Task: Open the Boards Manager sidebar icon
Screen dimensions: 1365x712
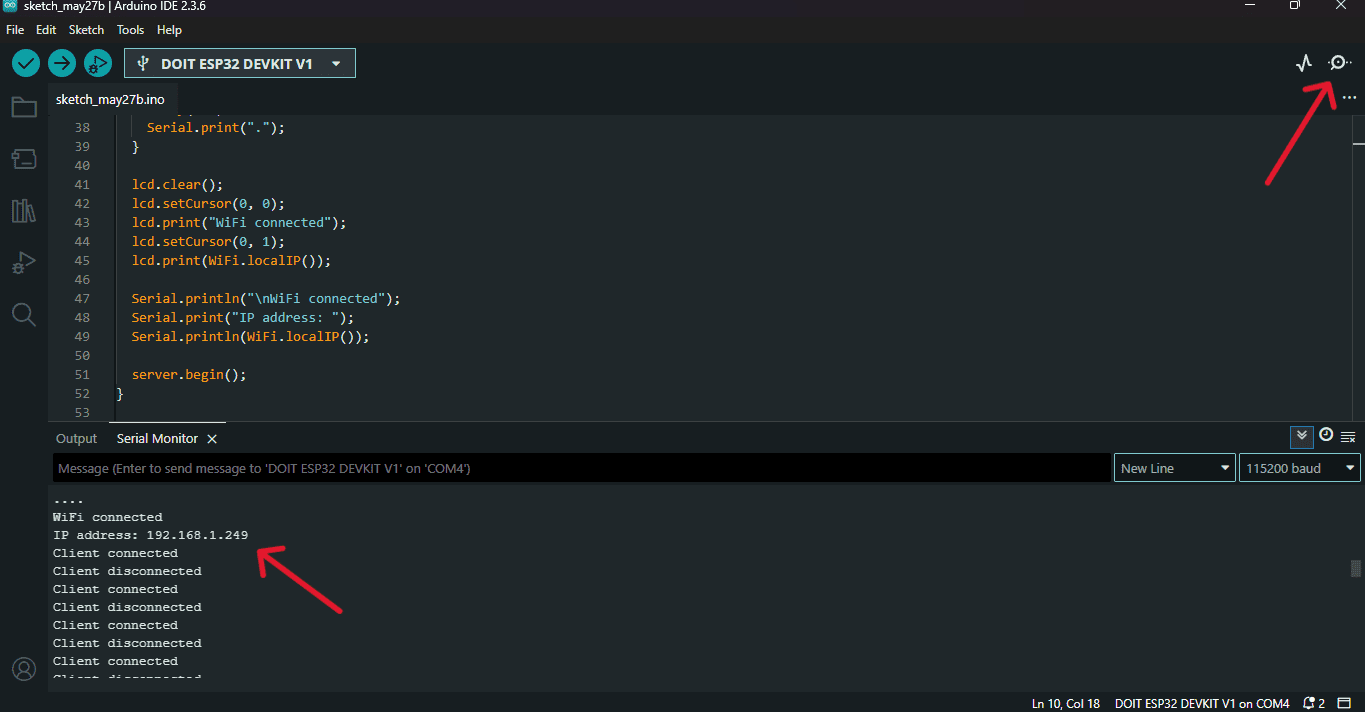Action: (24, 159)
